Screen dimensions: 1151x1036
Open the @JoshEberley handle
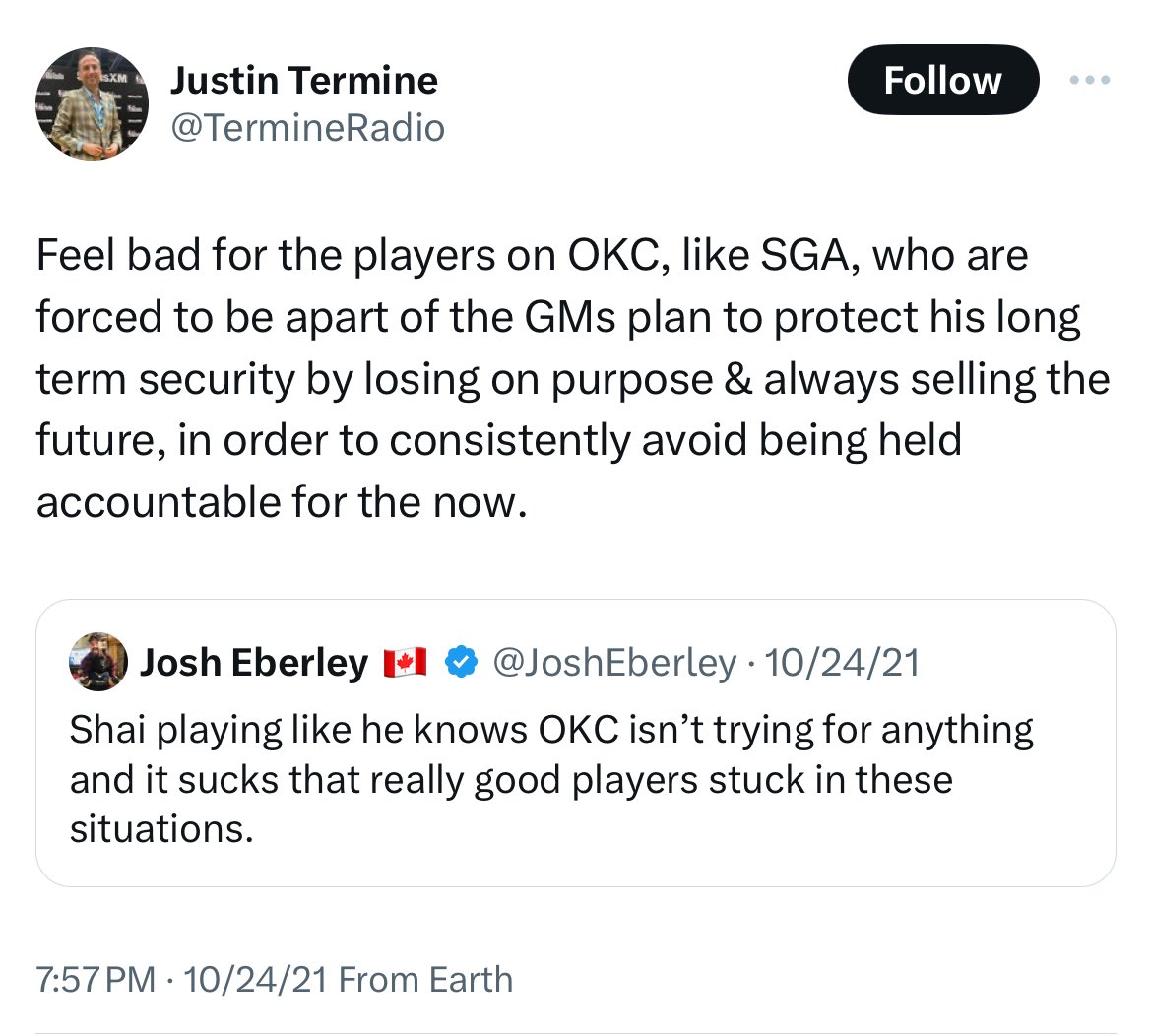[612, 663]
